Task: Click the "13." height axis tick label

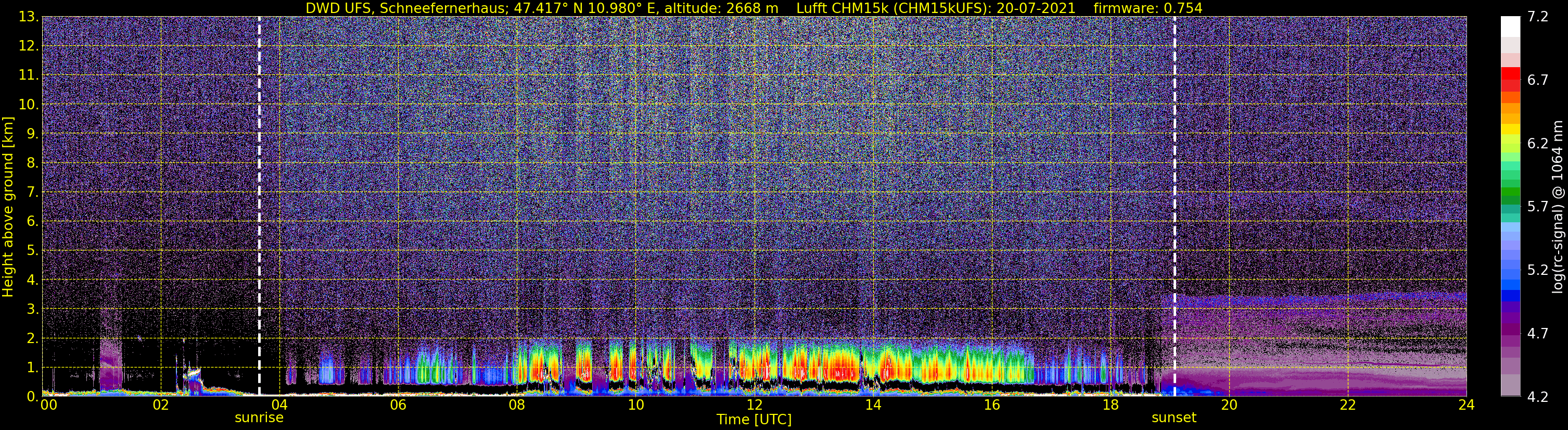Action: pyautogui.click(x=29, y=17)
